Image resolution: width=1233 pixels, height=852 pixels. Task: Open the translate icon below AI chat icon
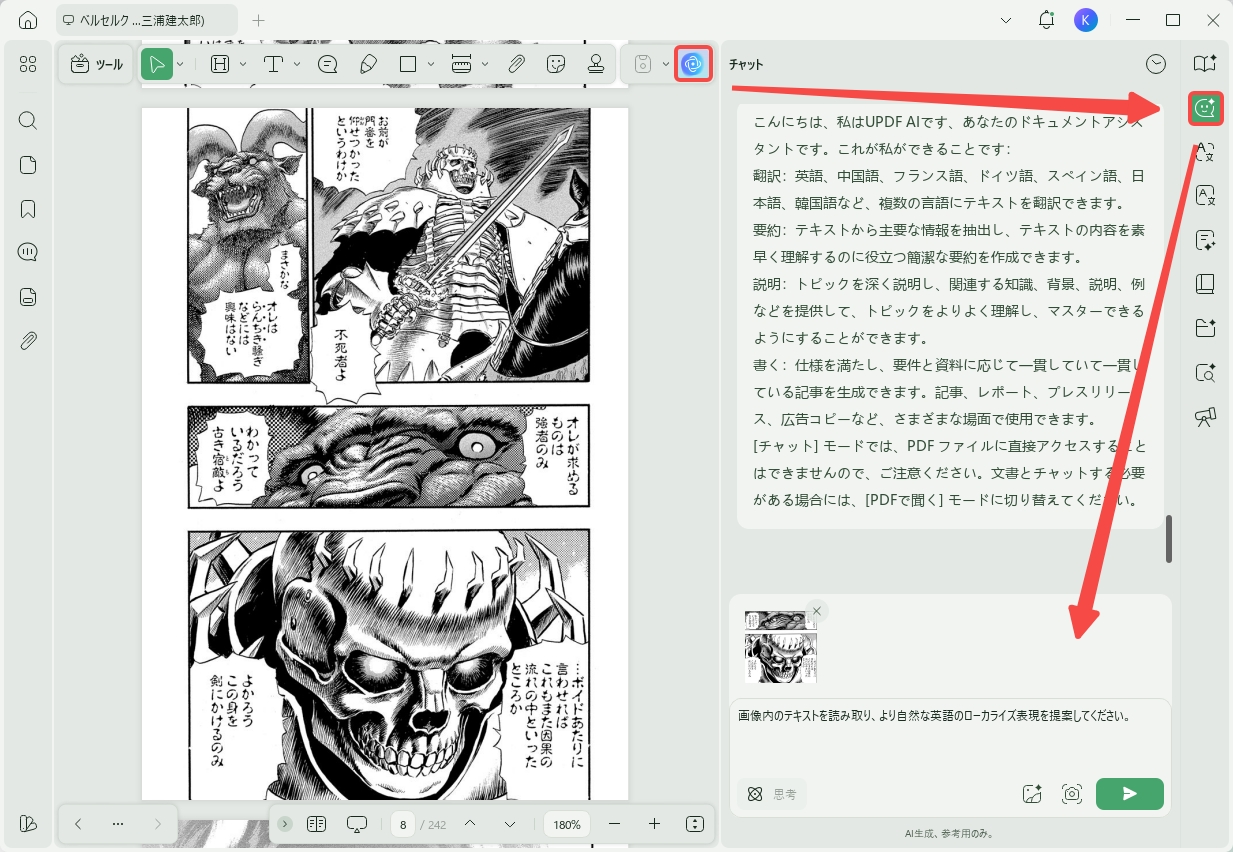[x=1205, y=152]
